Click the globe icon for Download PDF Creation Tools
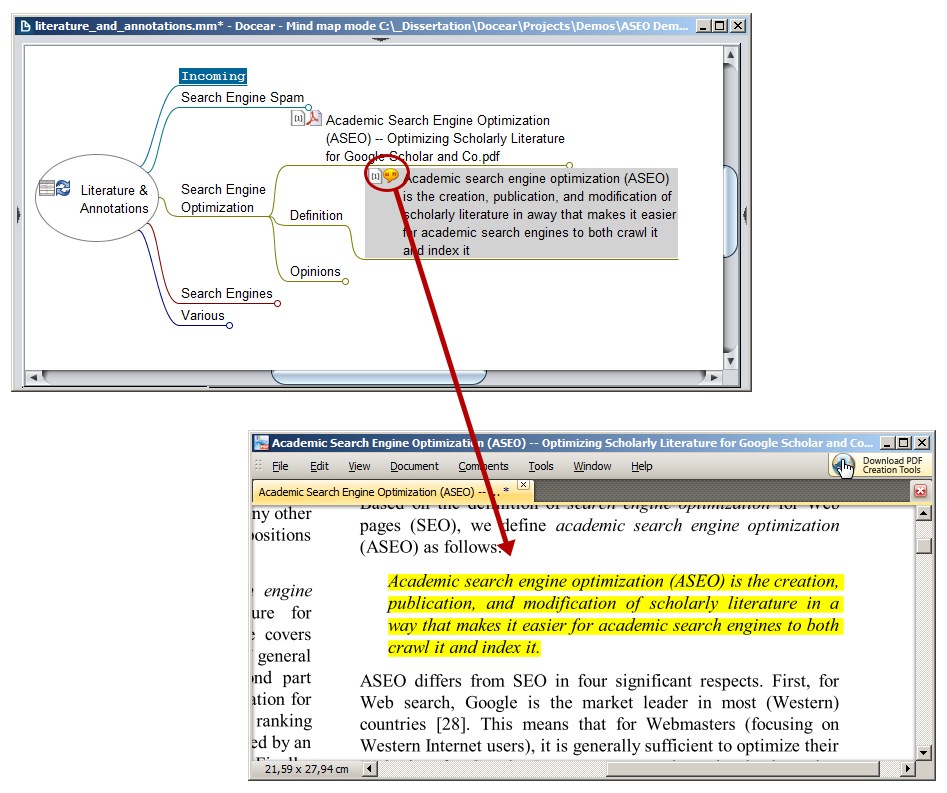This screenshot has height=793, width=947. (x=843, y=466)
